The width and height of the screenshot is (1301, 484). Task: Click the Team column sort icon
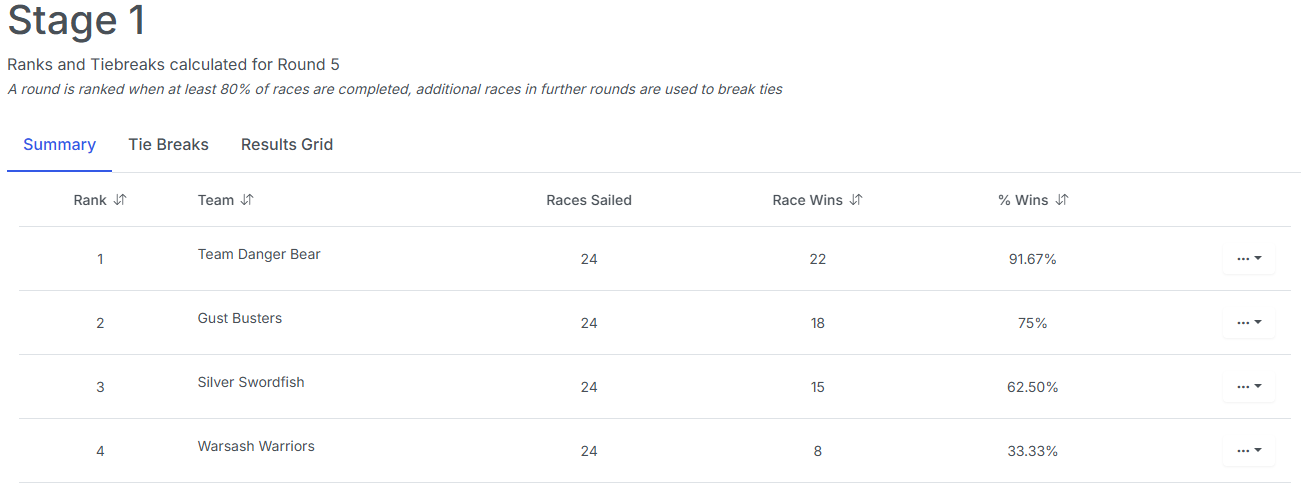[x=247, y=200]
